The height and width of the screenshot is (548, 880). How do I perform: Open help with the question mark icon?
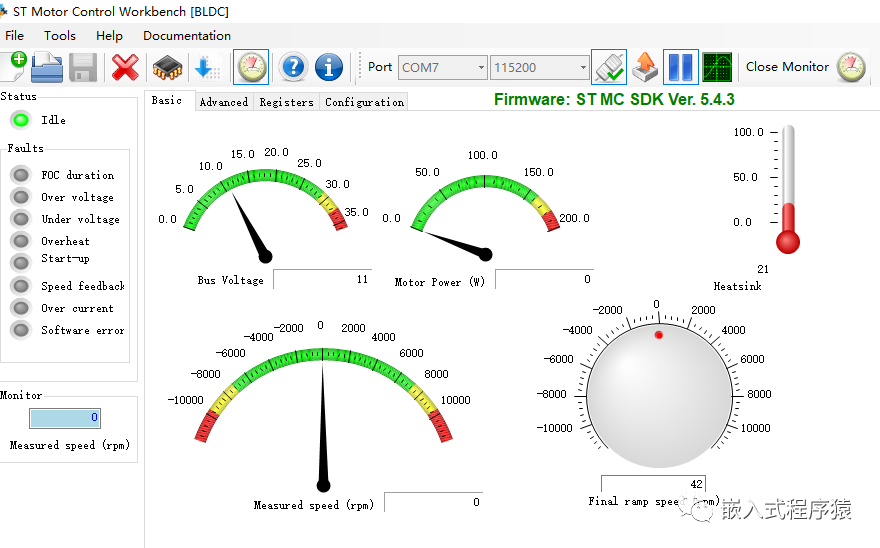(x=293, y=67)
